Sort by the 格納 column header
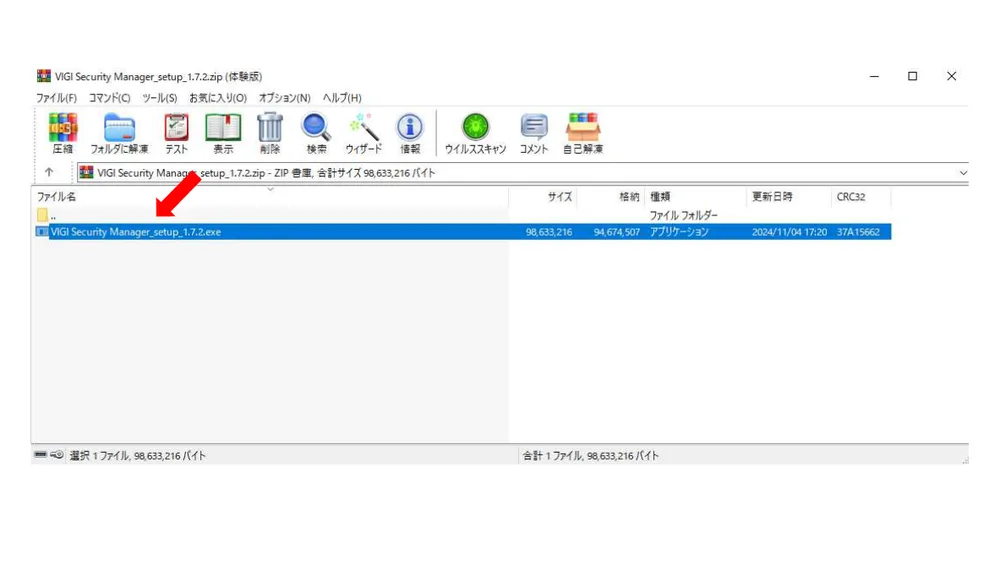 [611, 196]
